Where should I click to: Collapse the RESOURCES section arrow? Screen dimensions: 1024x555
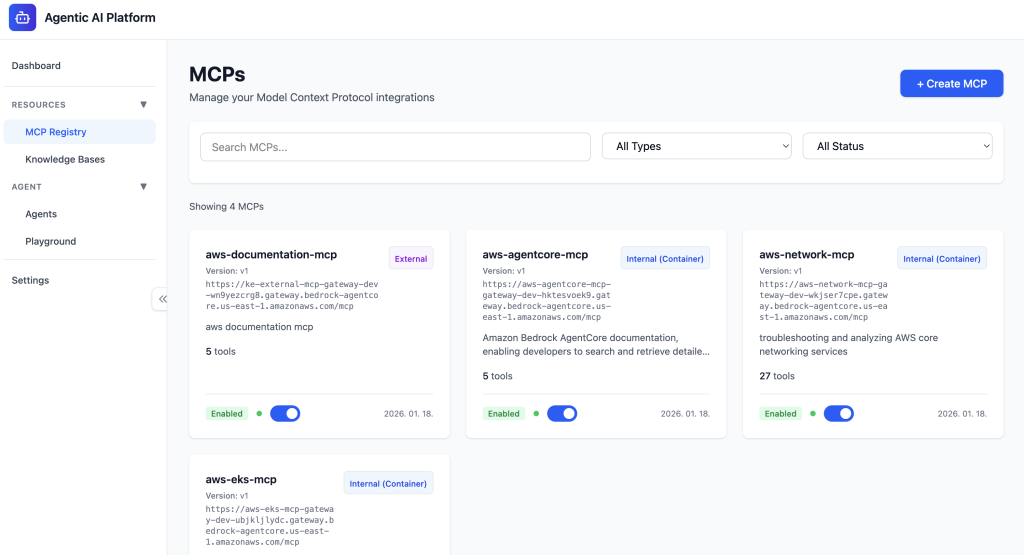144,104
